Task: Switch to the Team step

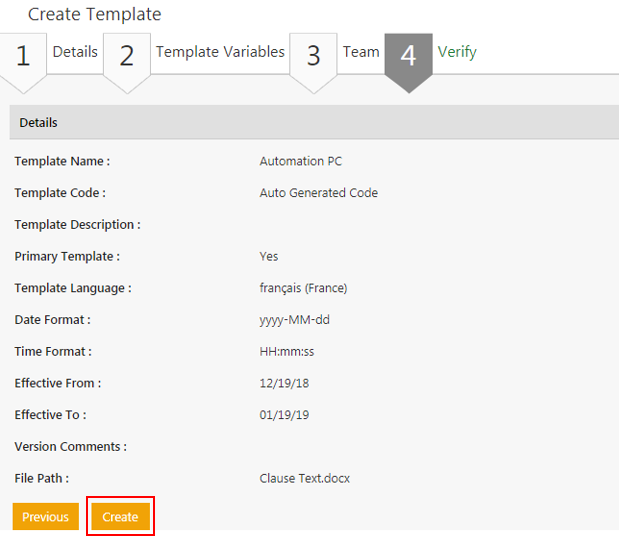Action: [x=361, y=52]
